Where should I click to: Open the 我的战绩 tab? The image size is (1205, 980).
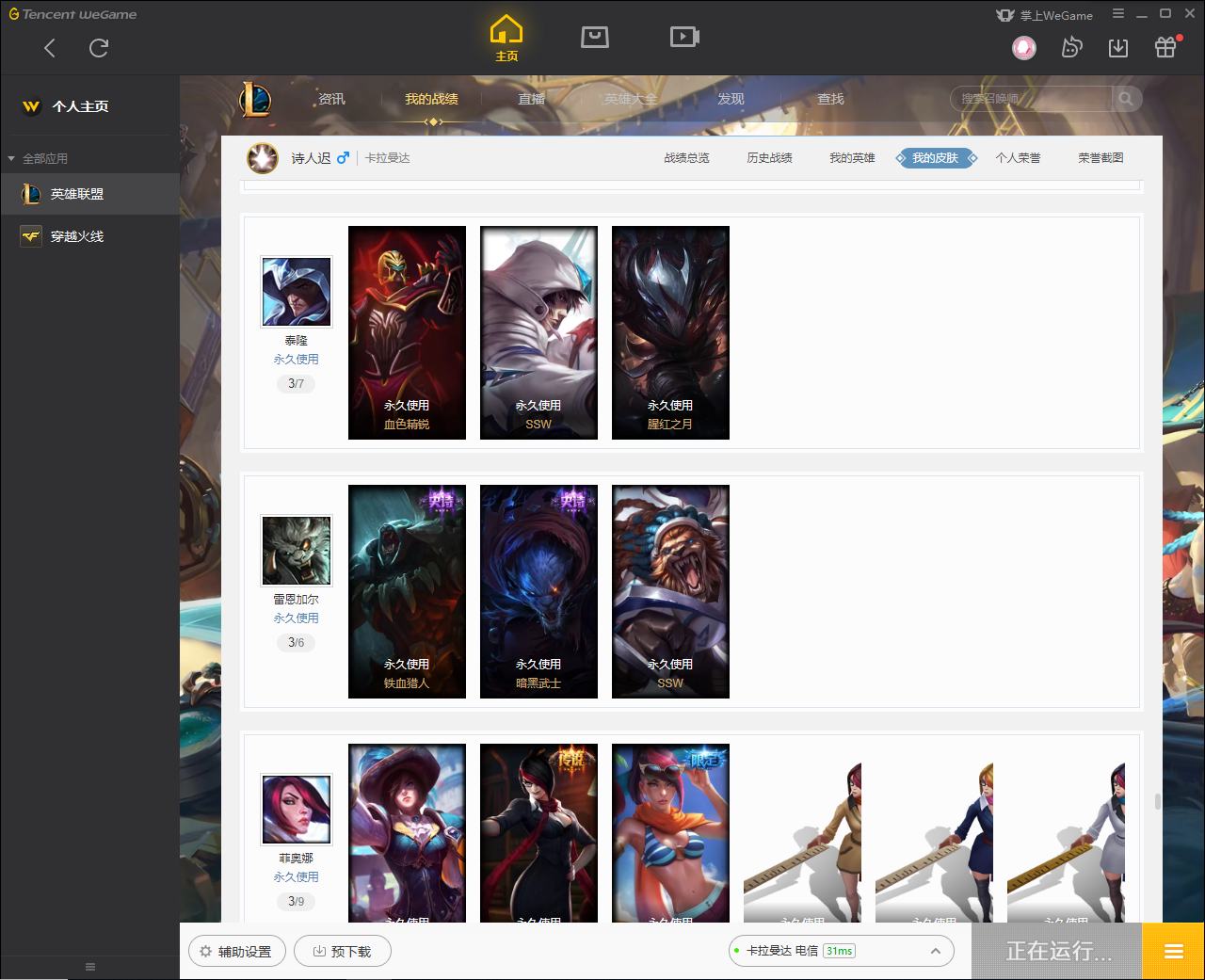[x=431, y=99]
